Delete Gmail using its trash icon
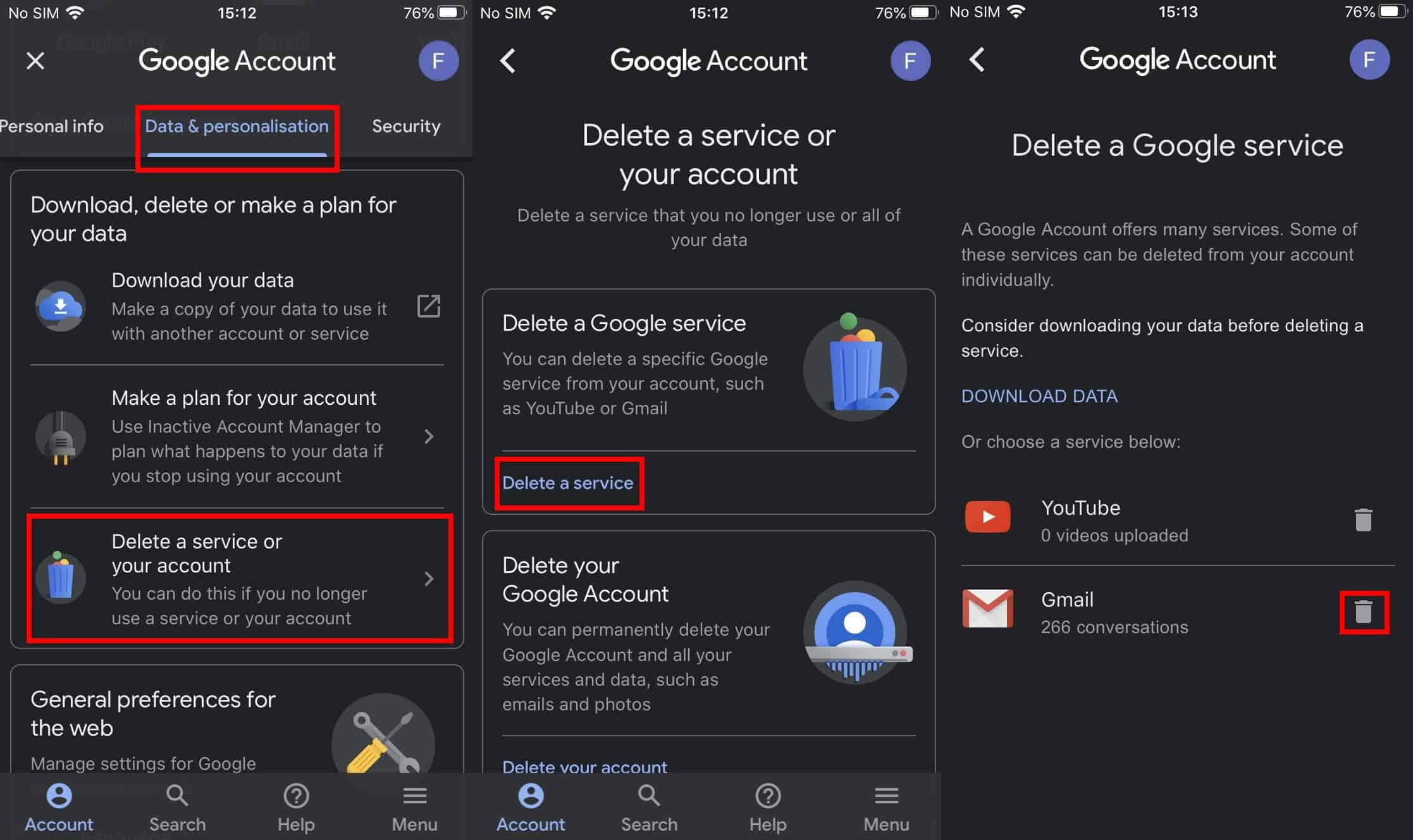 1363,612
